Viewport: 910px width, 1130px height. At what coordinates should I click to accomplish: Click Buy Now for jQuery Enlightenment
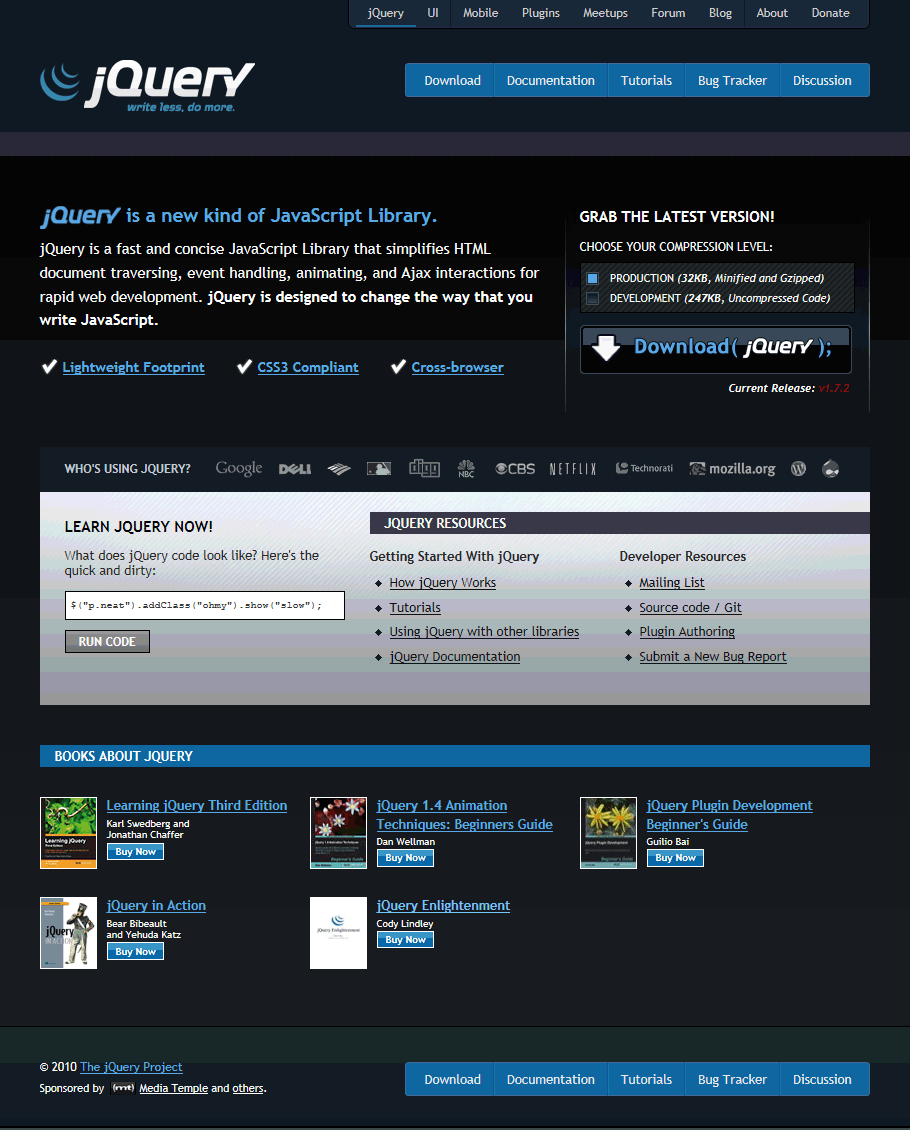pyautogui.click(x=406, y=940)
